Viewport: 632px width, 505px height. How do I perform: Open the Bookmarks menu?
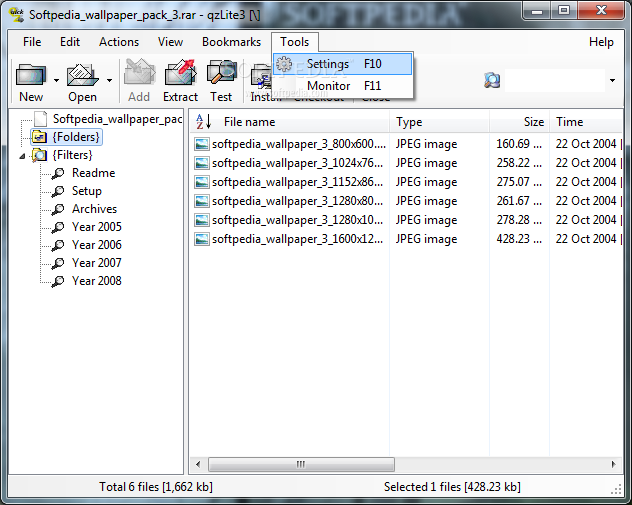(x=231, y=42)
